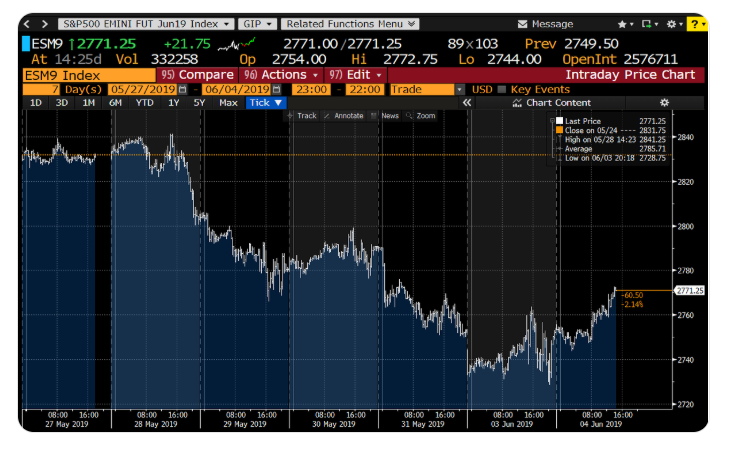Click the ESM9 Index security field
Image resolution: width=735 pixels, height=449 pixels.
click(89, 75)
